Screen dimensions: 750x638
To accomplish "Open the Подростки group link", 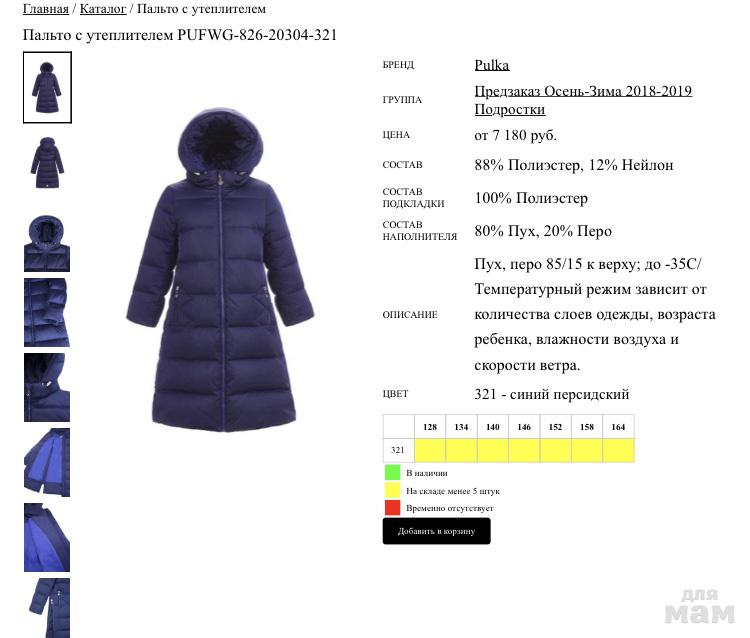I will coord(509,109).
